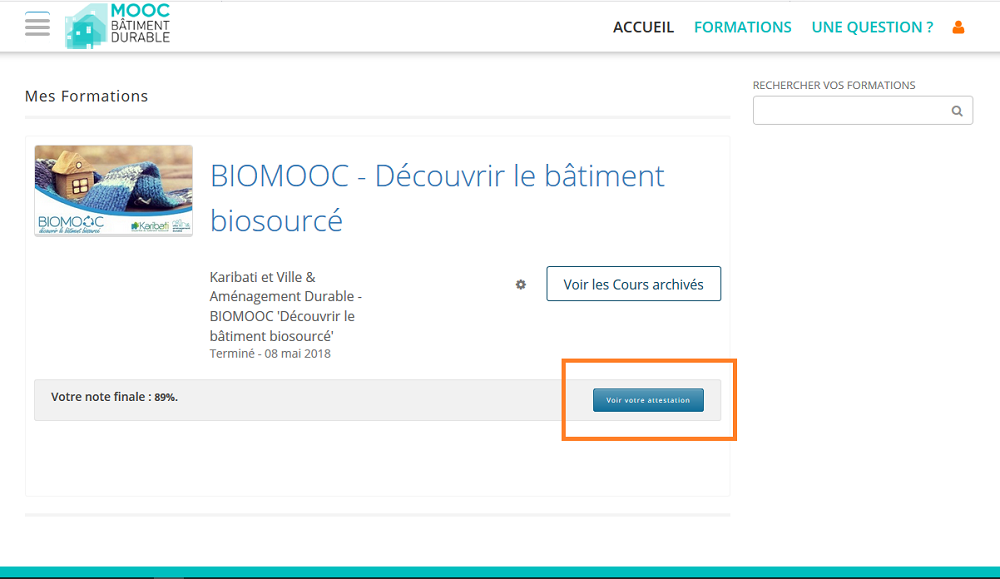Screen dimensions: 1000x579
Task: Click the RECHERCHER VOS FORMATIONS label
Action: (x=834, y=85)
